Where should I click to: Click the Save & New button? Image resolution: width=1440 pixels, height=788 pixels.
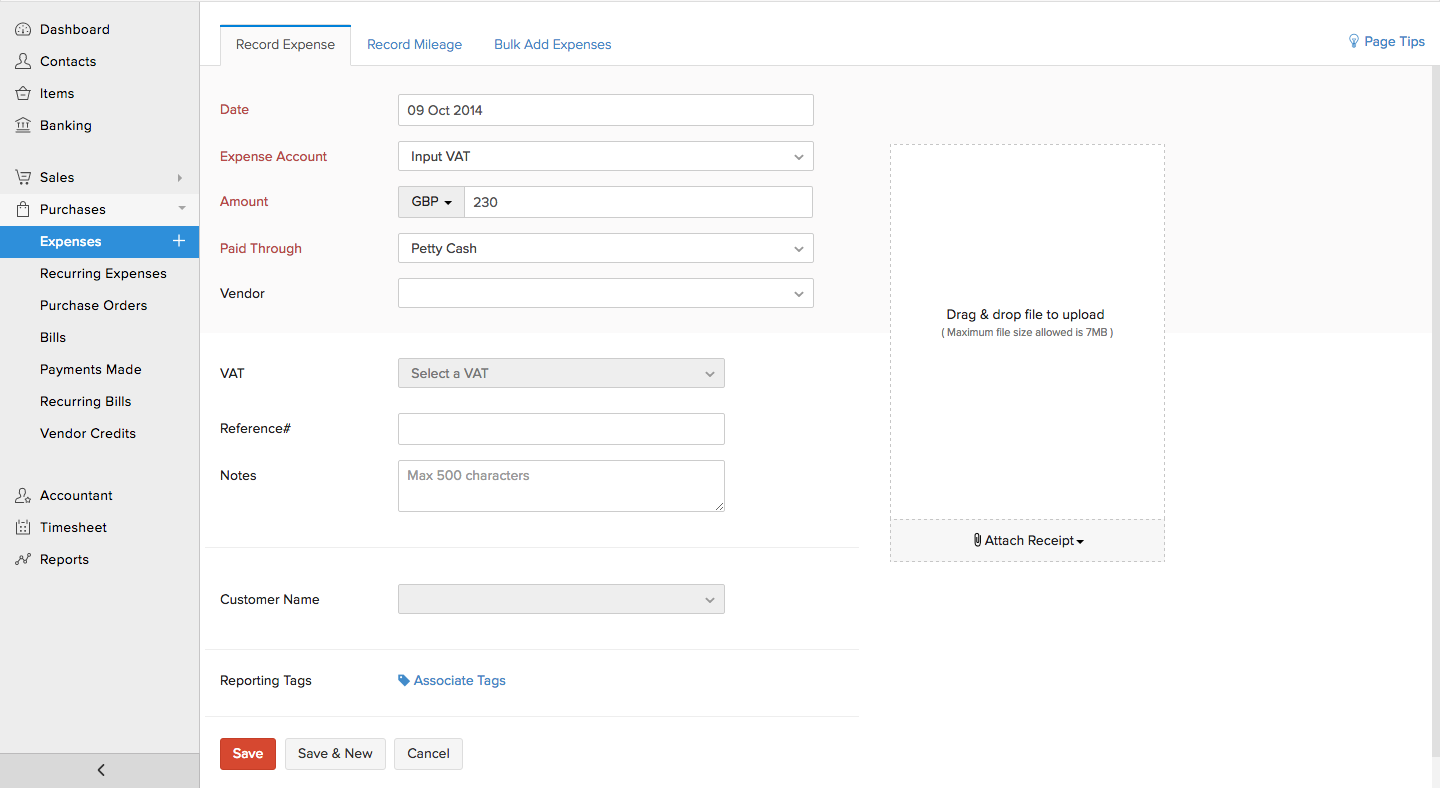(x=335, y=754)
